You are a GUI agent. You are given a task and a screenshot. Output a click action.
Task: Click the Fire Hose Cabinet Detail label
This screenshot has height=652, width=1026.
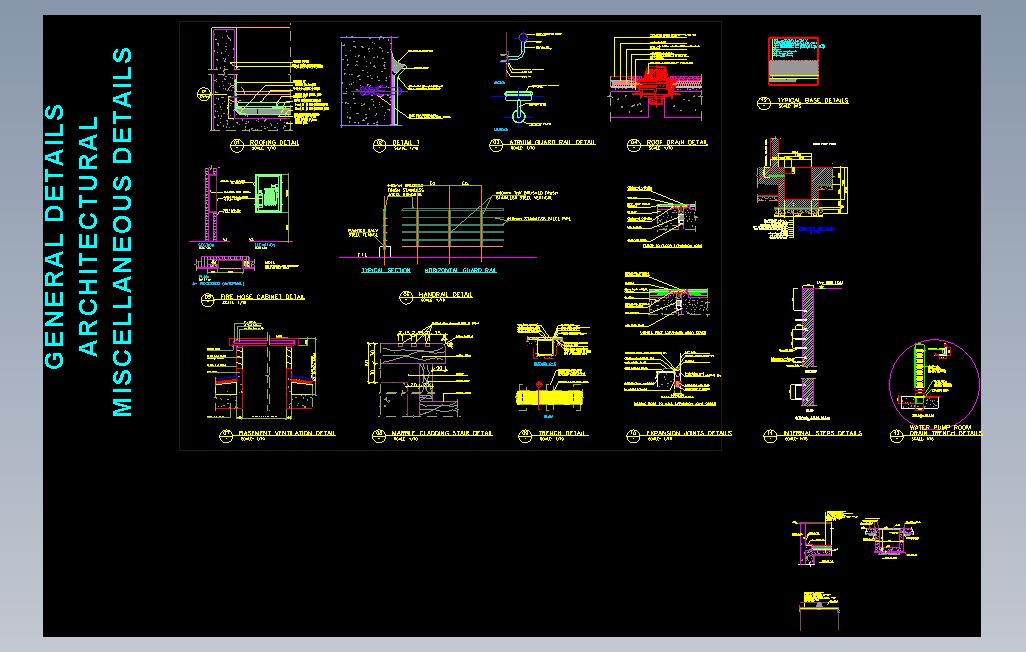point(262,297)
